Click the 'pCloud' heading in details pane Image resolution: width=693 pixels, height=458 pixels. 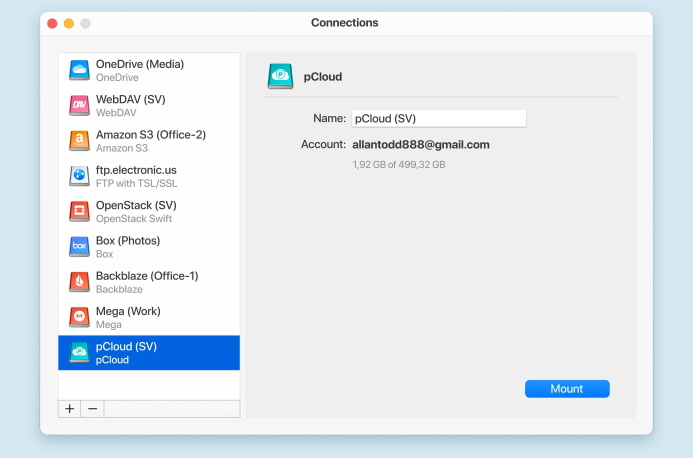[323, 77]
